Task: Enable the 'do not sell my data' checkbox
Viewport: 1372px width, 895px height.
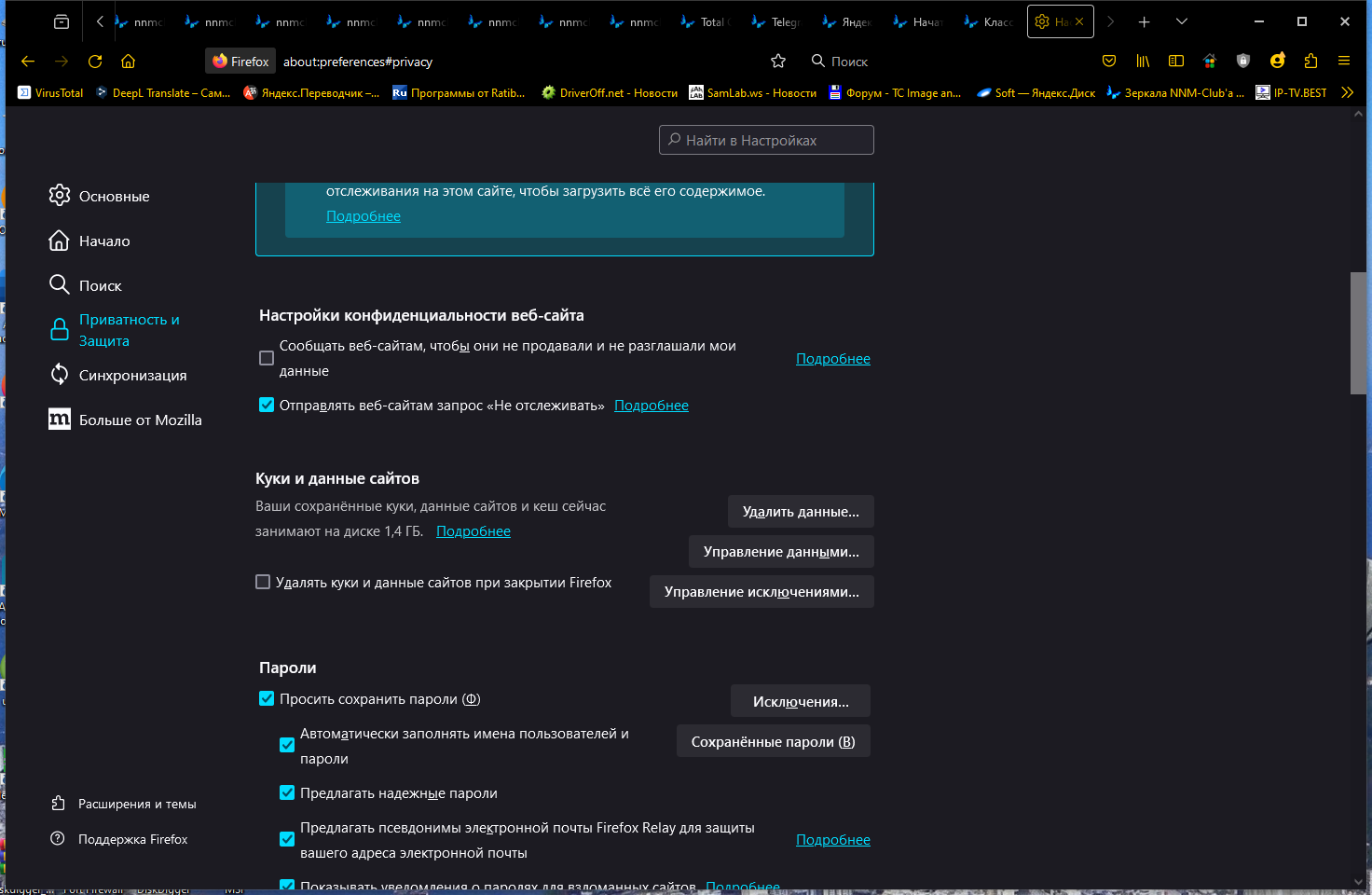Action: point(267,358)
